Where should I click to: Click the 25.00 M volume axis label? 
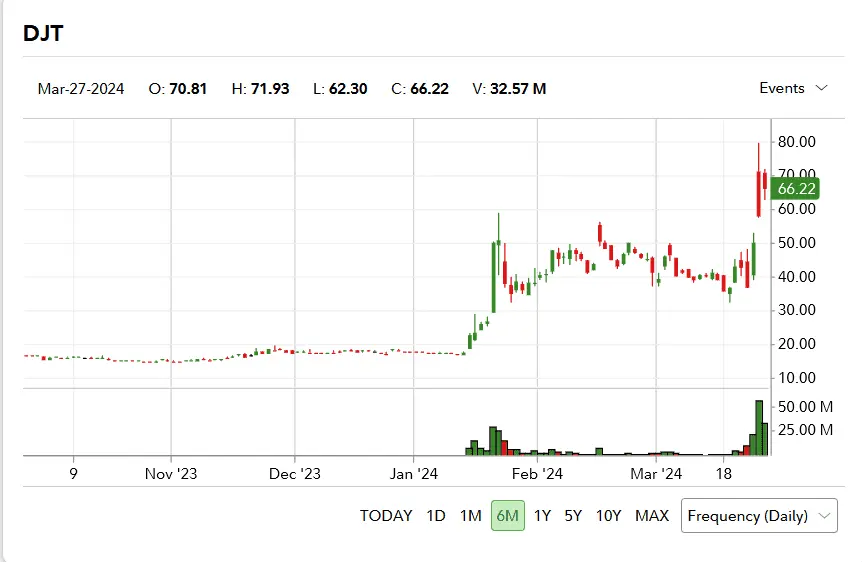(x=805, y=429)
